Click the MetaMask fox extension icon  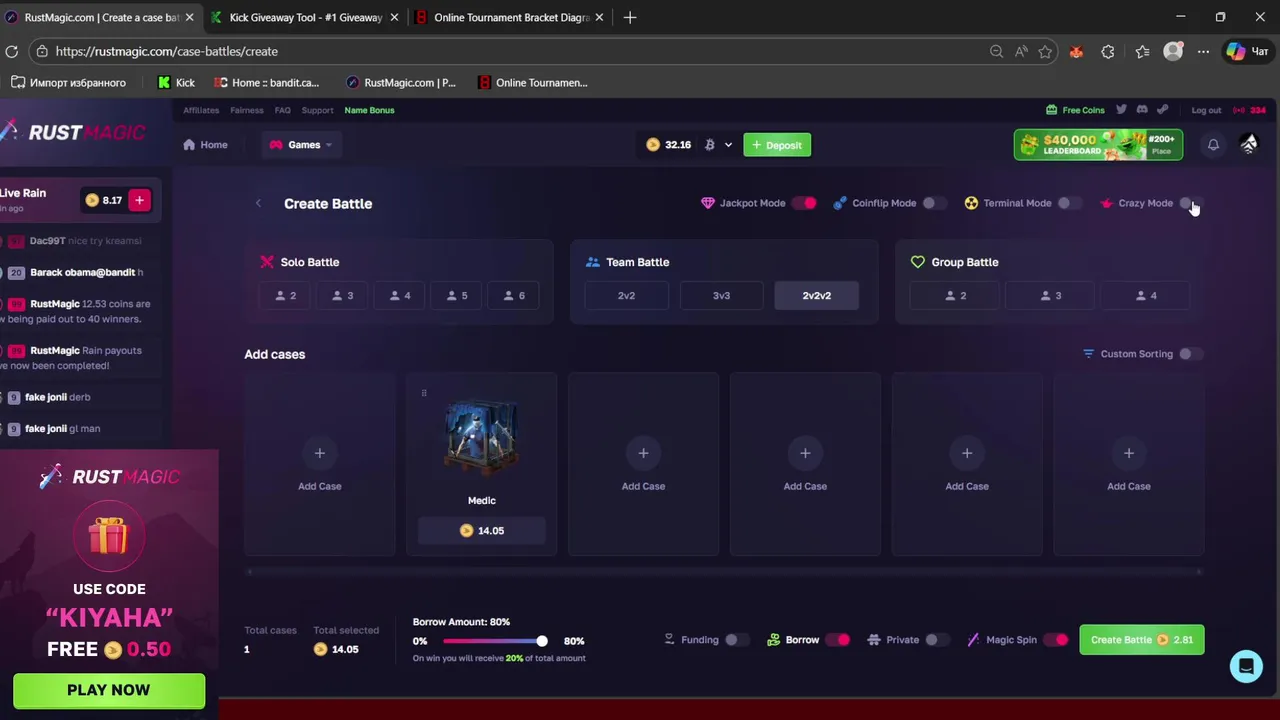point(1076,51)
